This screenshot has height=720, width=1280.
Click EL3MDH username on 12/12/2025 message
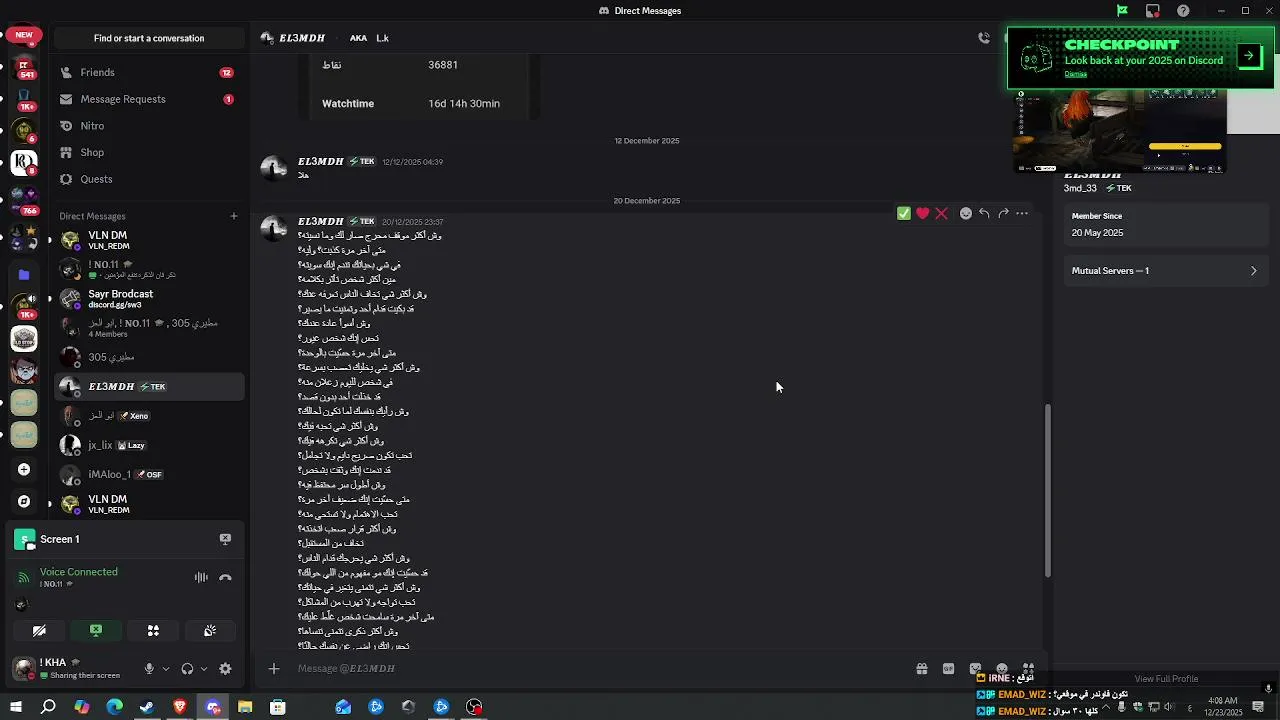320,162
